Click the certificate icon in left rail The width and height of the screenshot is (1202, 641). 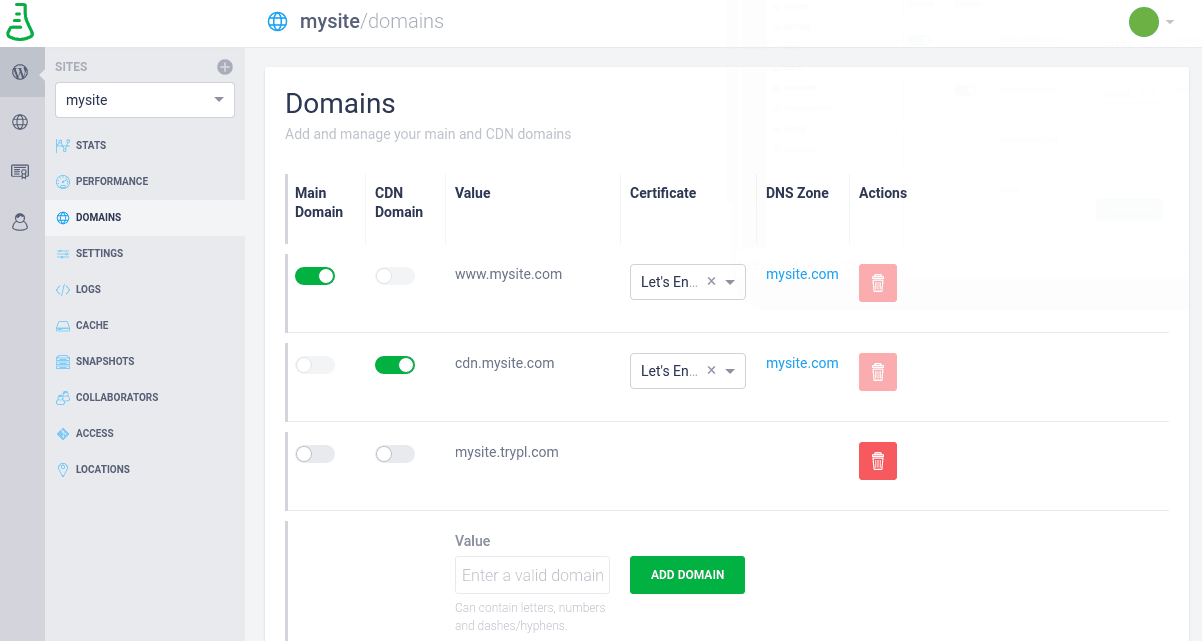pos(20,172)
